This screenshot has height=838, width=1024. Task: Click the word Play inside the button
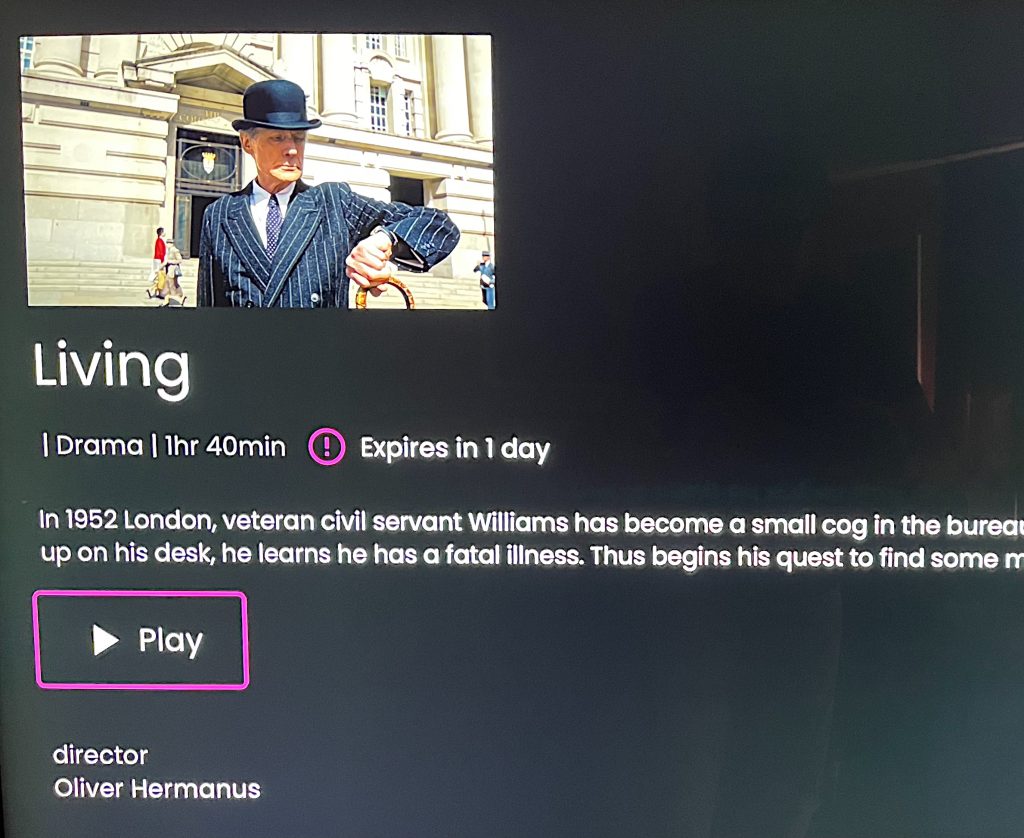click(170, 641)
